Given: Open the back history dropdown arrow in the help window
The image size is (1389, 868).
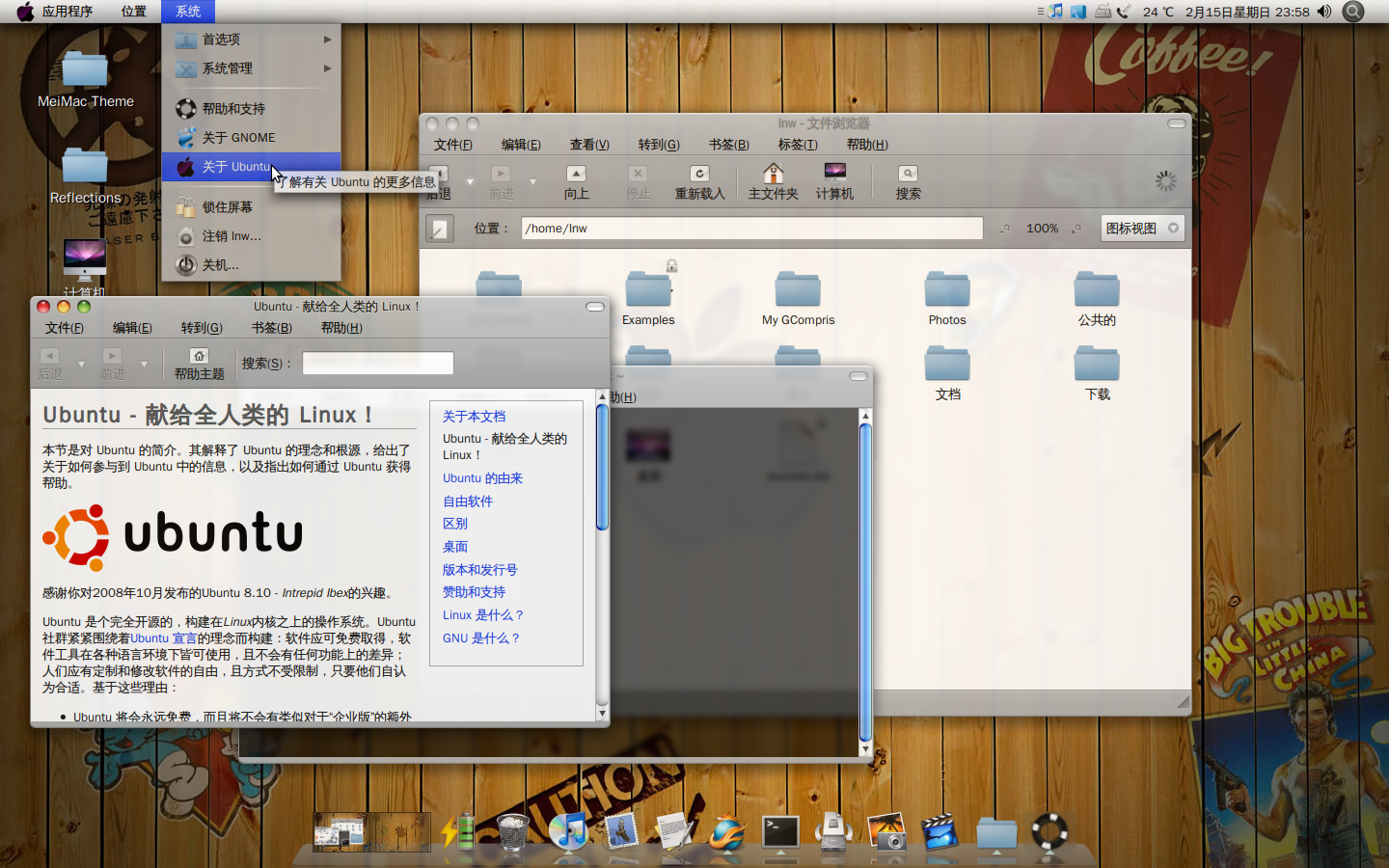Looking at the screenshot, I should click(x=81, y=364).
